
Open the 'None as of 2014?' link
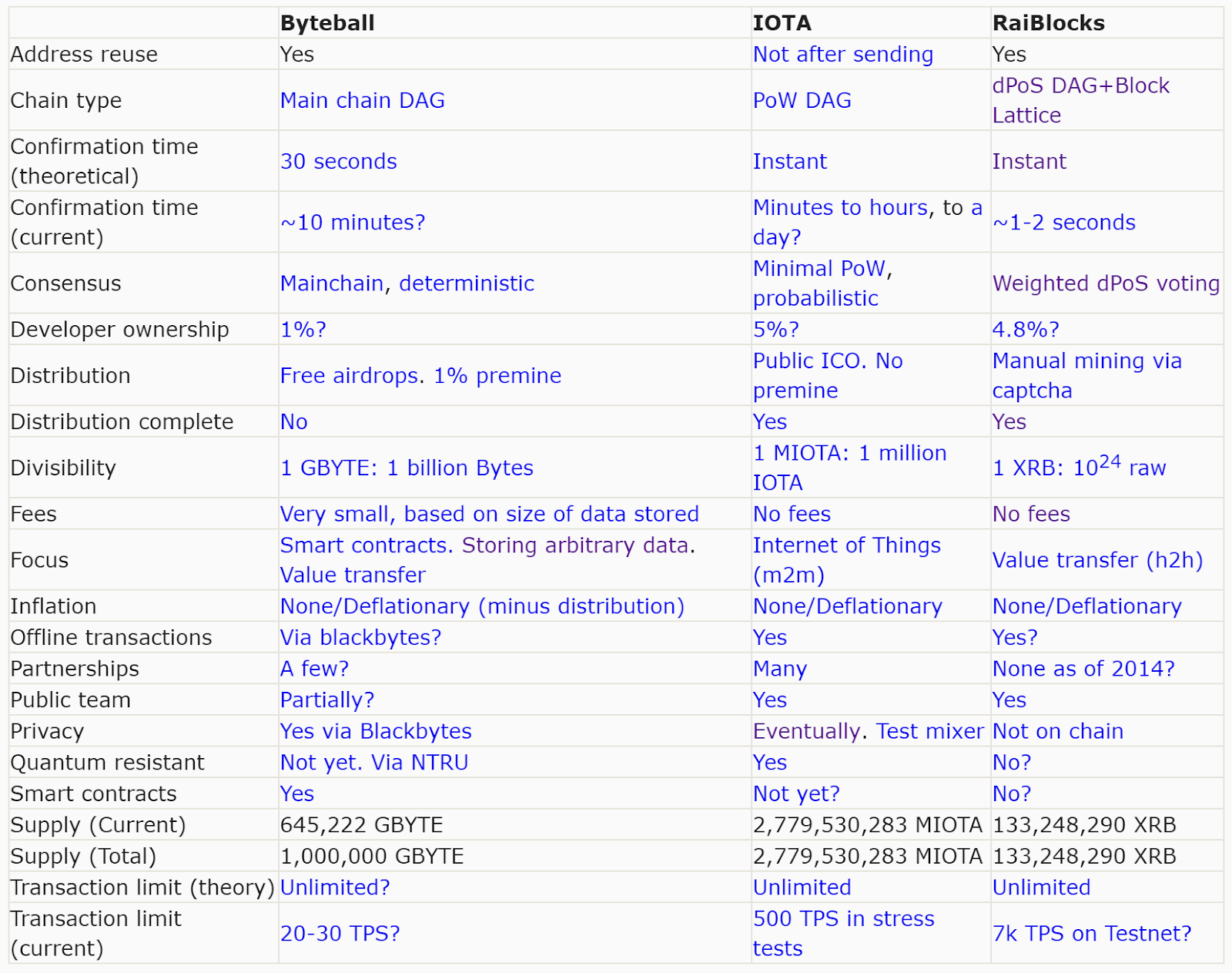pos(1083,669)
